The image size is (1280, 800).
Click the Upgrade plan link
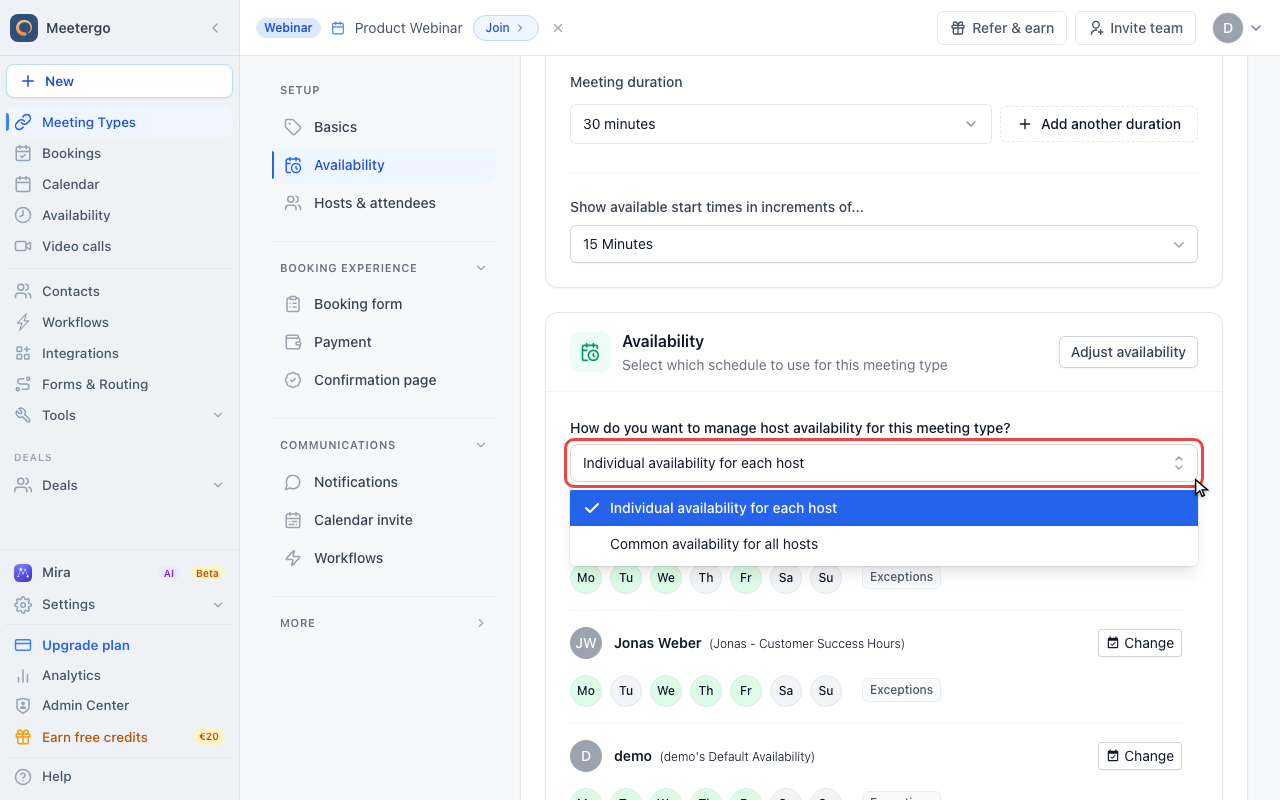click(x=86, y=645)
